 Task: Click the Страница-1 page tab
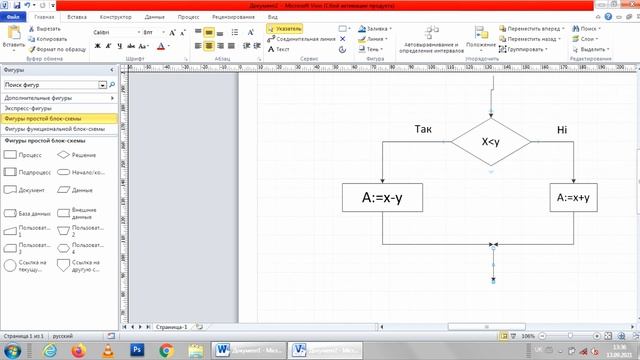pyautogui.click(x=171, y=327)
